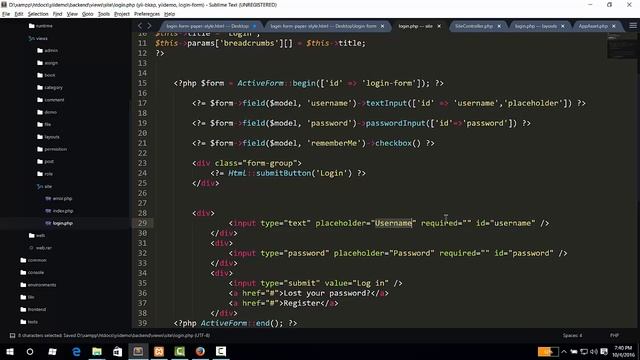Close the login.php — layouts tab
The height and width of the screenshot is (360, 640).
(x=562, y=26)
